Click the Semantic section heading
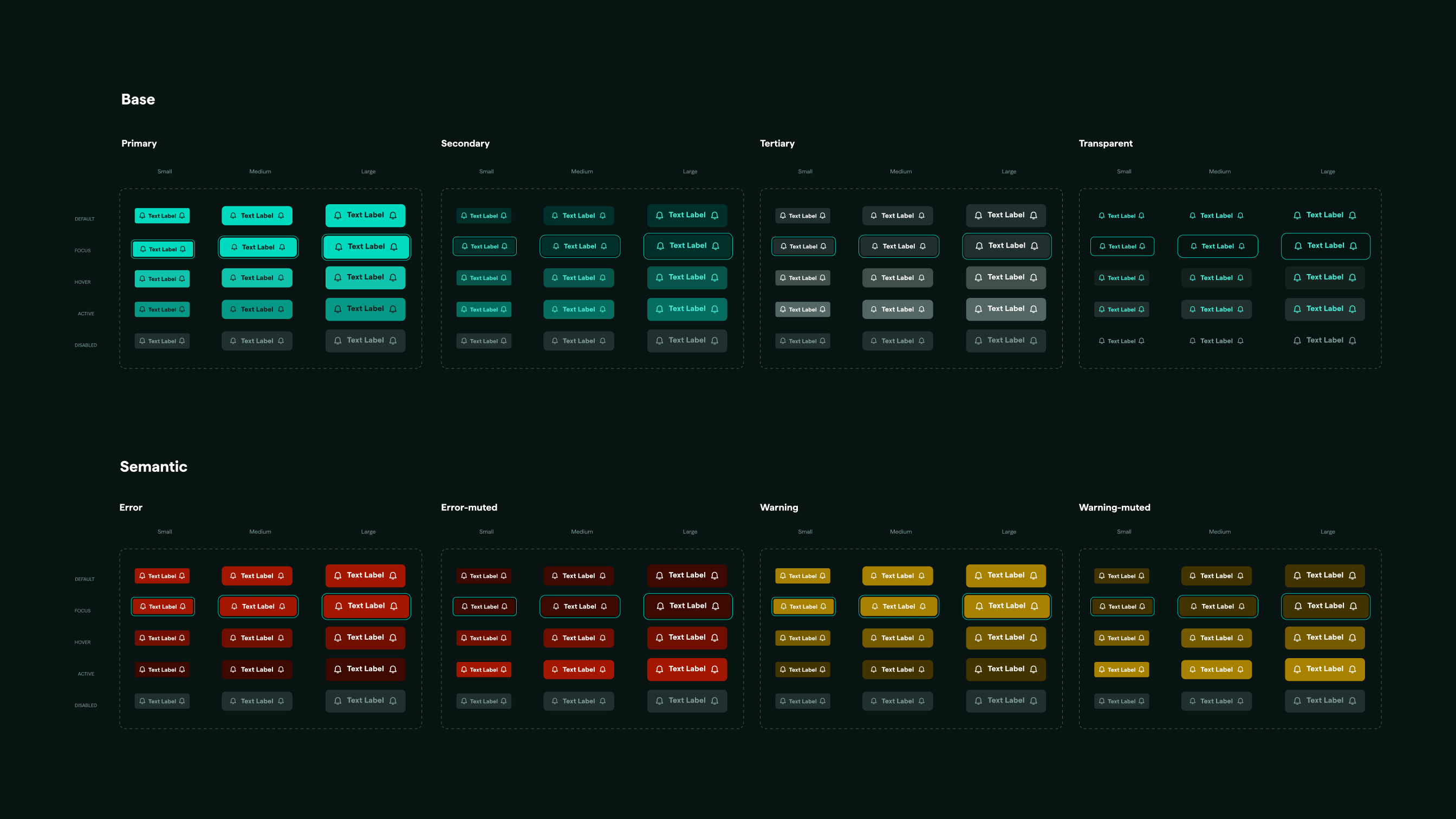Screen dimensions: 1456x819 pos(153,466)
